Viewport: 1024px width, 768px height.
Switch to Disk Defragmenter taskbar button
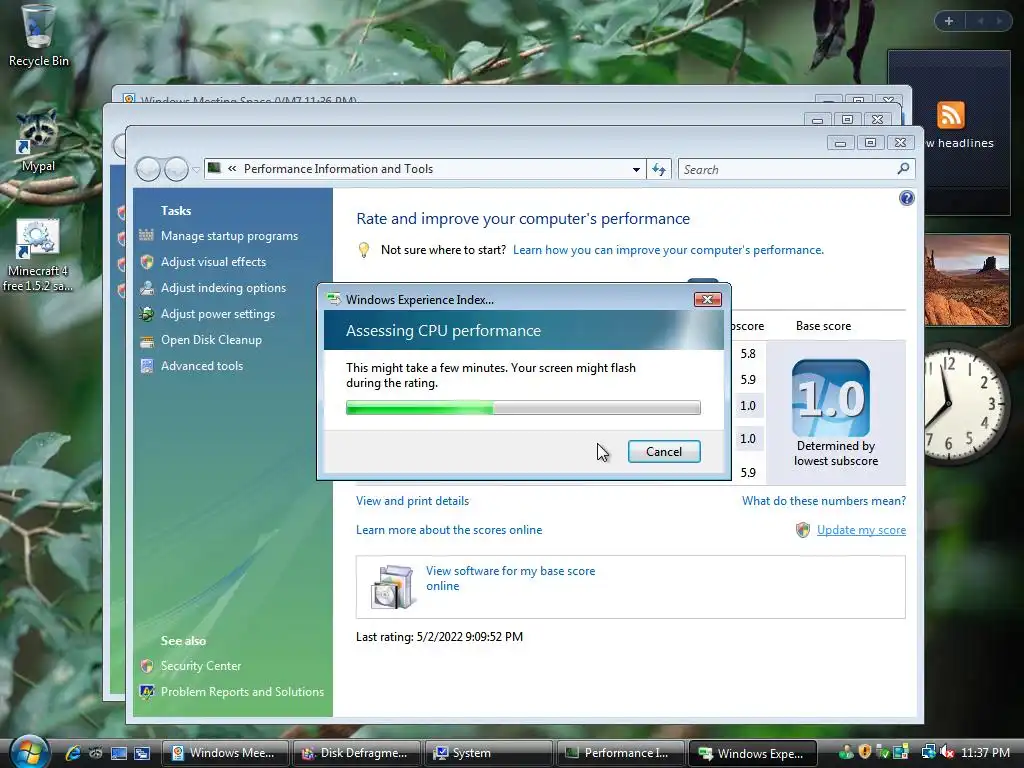[356, 753]
